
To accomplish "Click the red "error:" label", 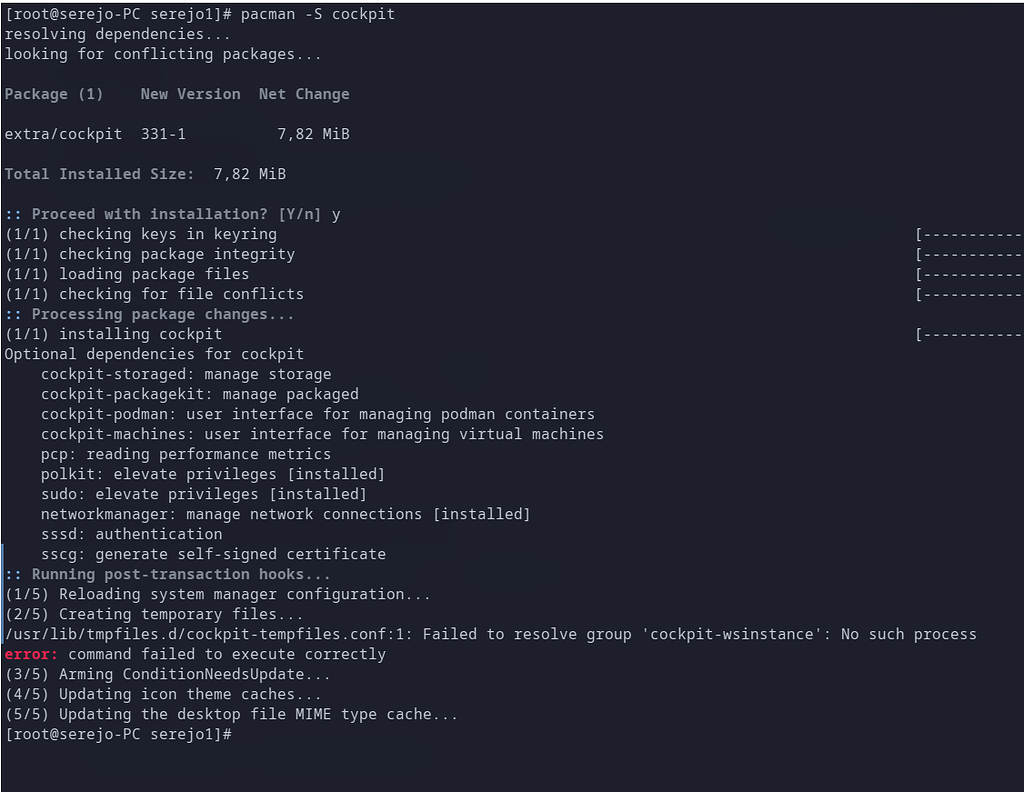I will (x=31, y=654).
